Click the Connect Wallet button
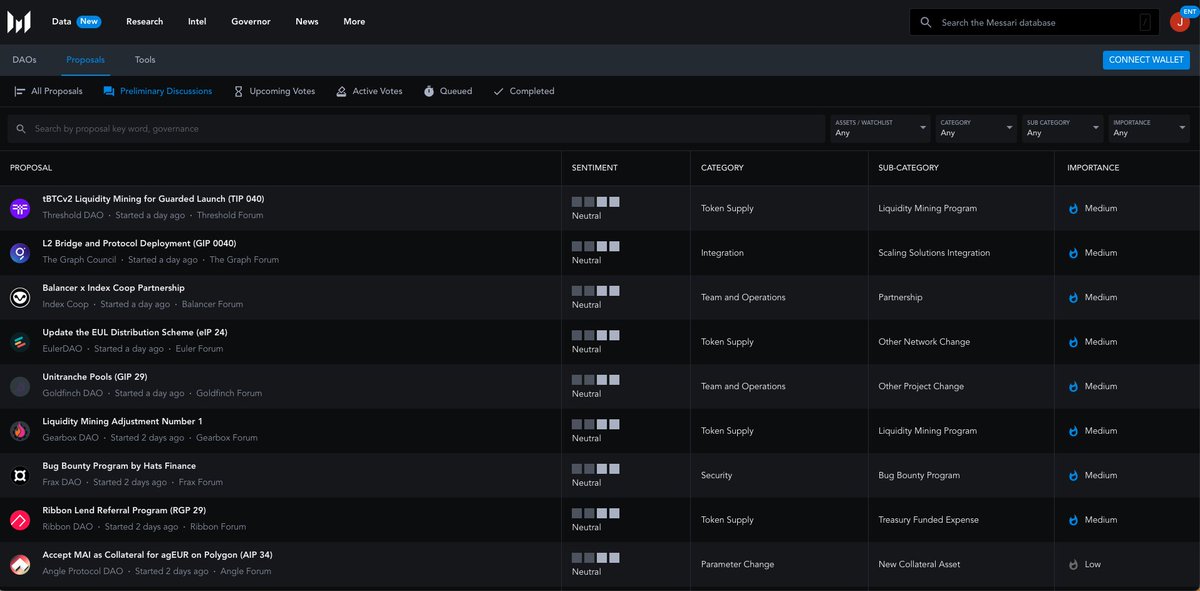Viewport: 1200px width, 591px height. pyautogui.click(x=1146, y=60)
